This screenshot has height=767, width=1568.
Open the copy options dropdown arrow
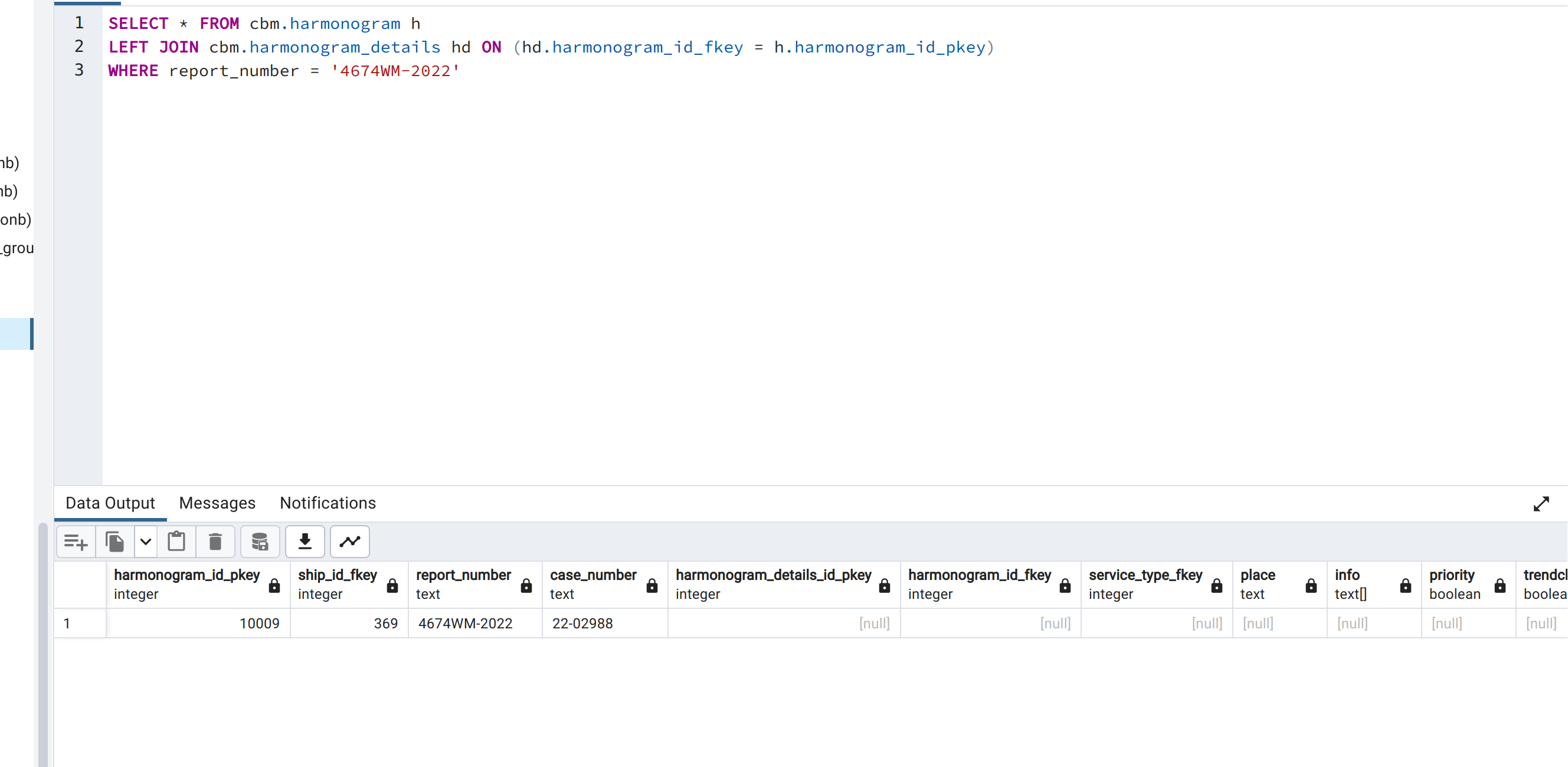[146, 541]
